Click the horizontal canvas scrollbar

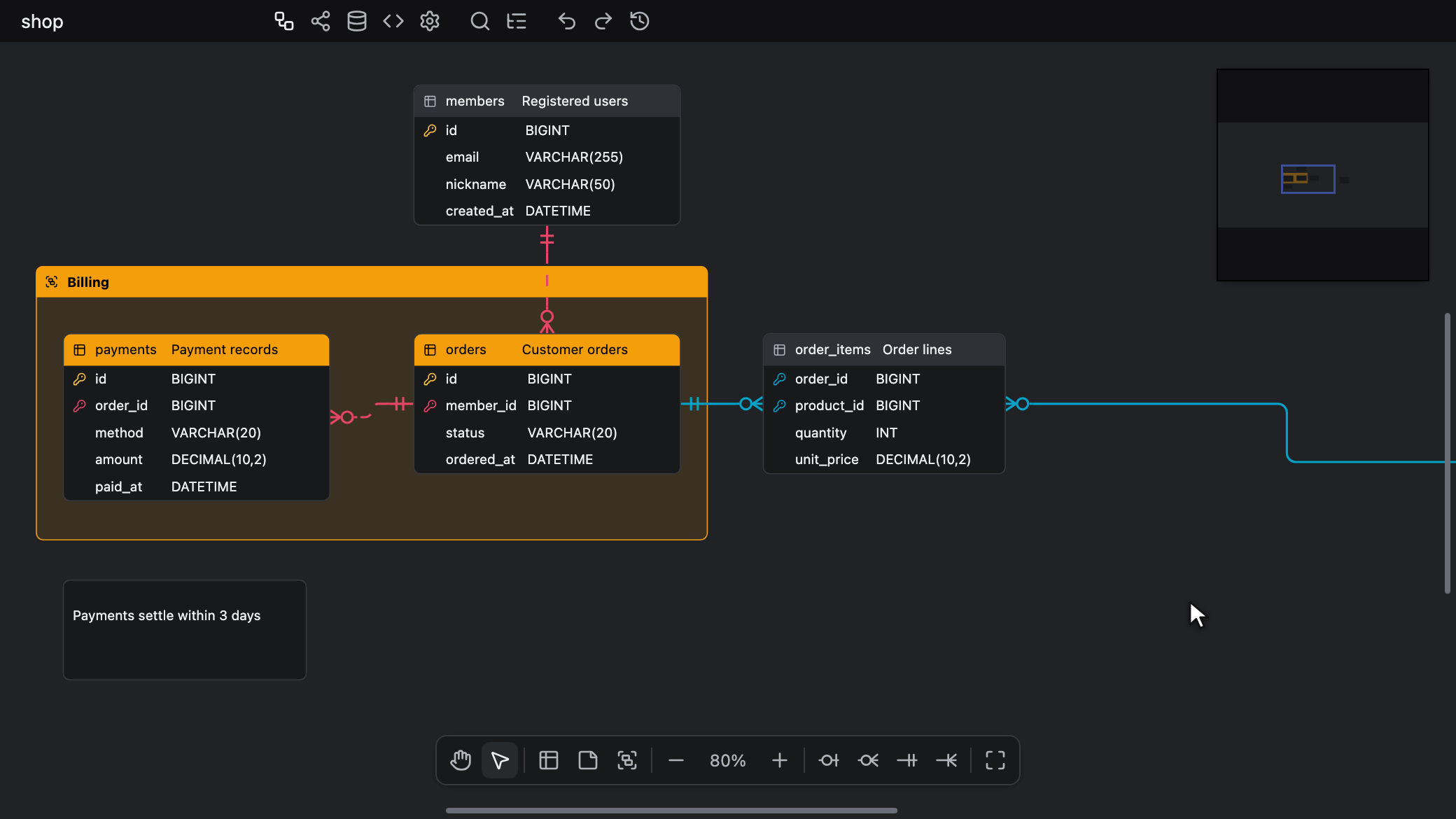[671, 811]
